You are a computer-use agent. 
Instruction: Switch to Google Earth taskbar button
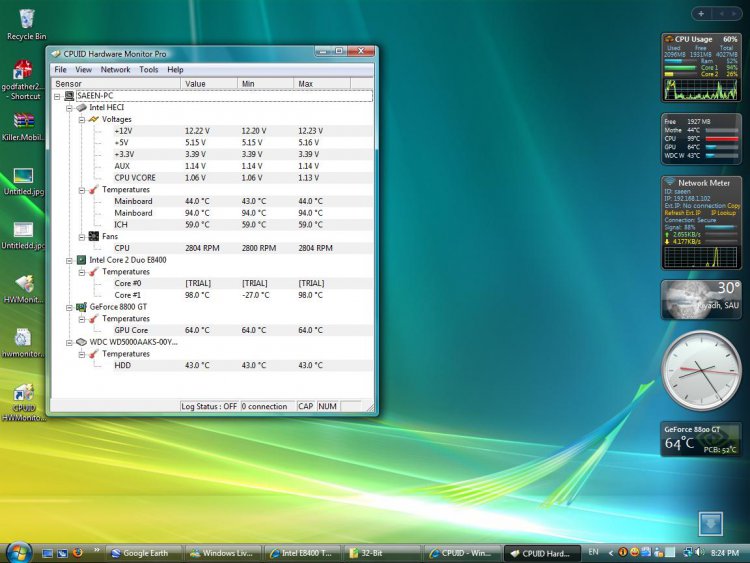(x=144, y=553)
